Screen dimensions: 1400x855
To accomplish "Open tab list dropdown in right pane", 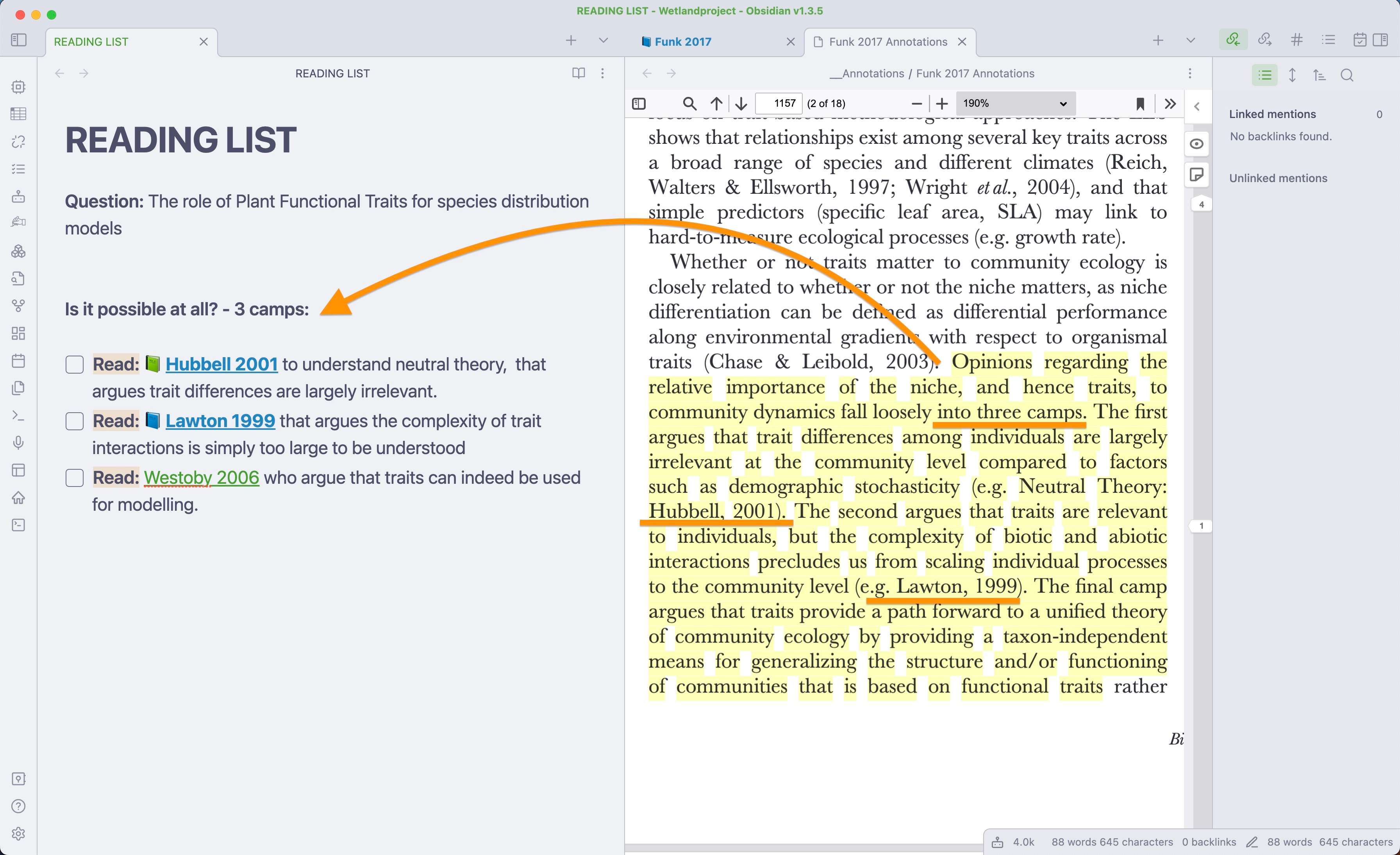I will [x=1191, y=40].
